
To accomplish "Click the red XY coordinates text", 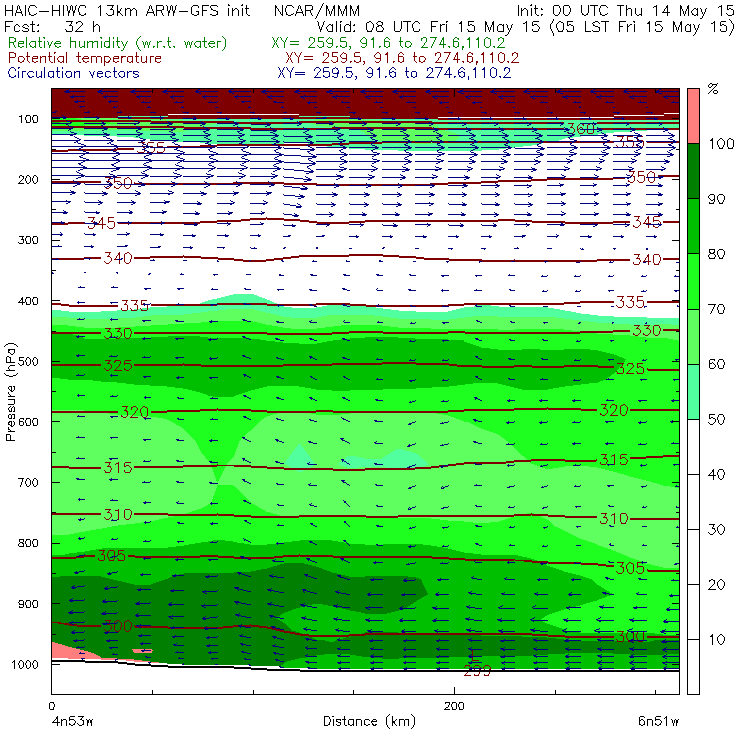I will (402, 58).
